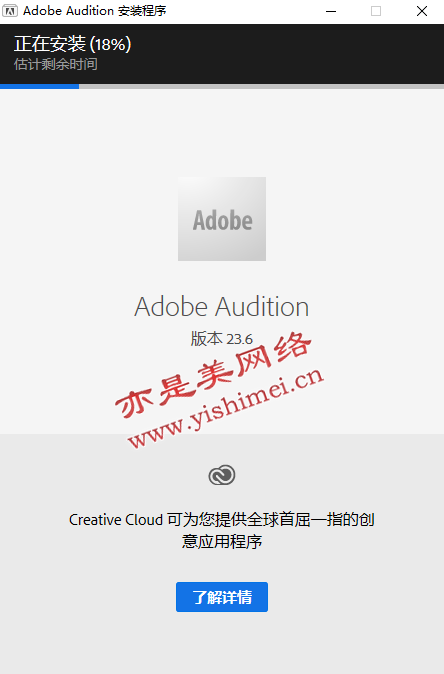Click the 版本 23.6 version label

pos(222,339)
